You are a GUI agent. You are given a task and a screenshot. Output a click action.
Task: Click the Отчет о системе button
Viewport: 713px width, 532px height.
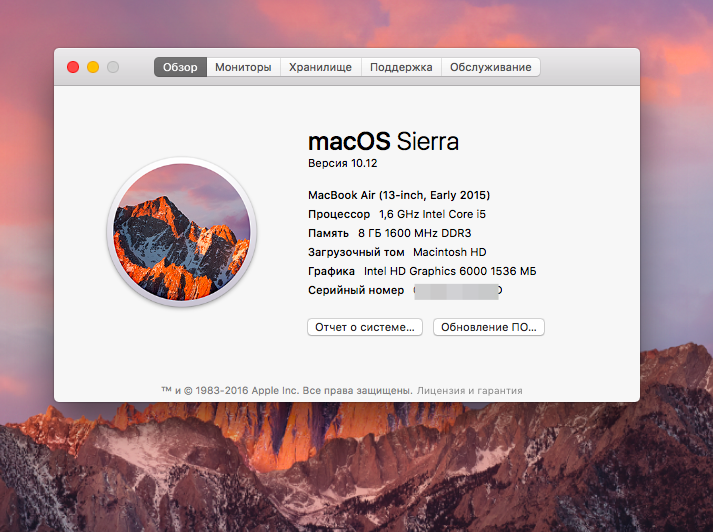coord(365,327)
